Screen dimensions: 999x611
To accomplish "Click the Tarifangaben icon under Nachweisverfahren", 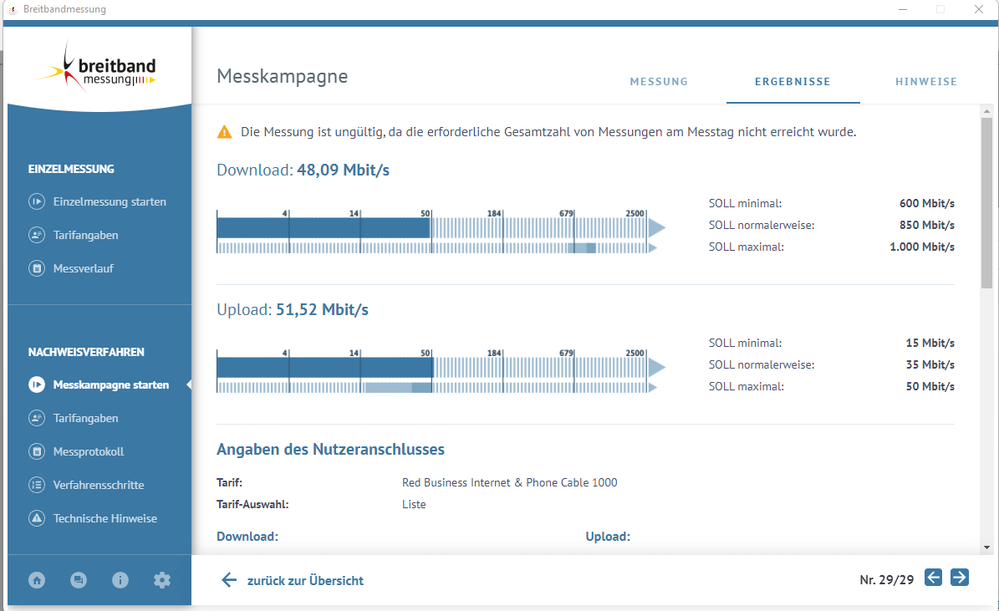I will (x=37, y=418).
